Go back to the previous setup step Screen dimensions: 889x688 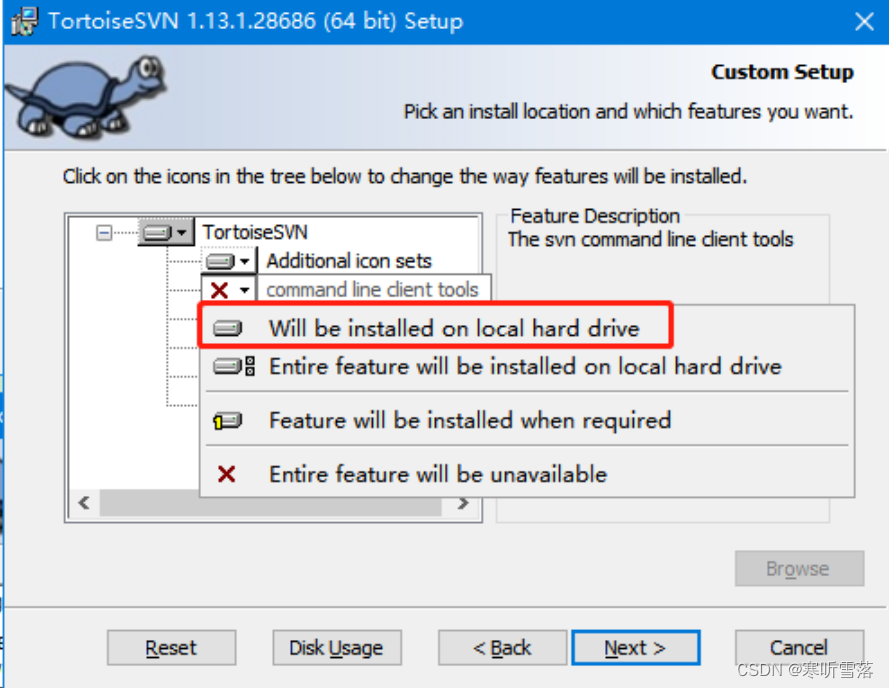(x=502, y=647)
